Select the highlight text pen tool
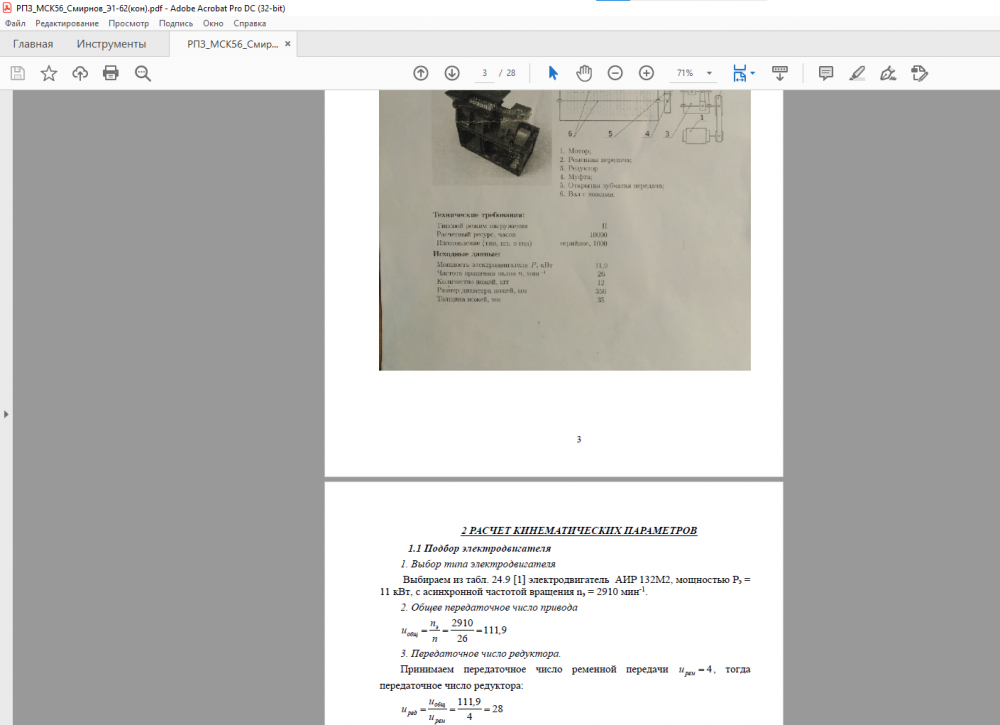 click(x=857, y=73)
